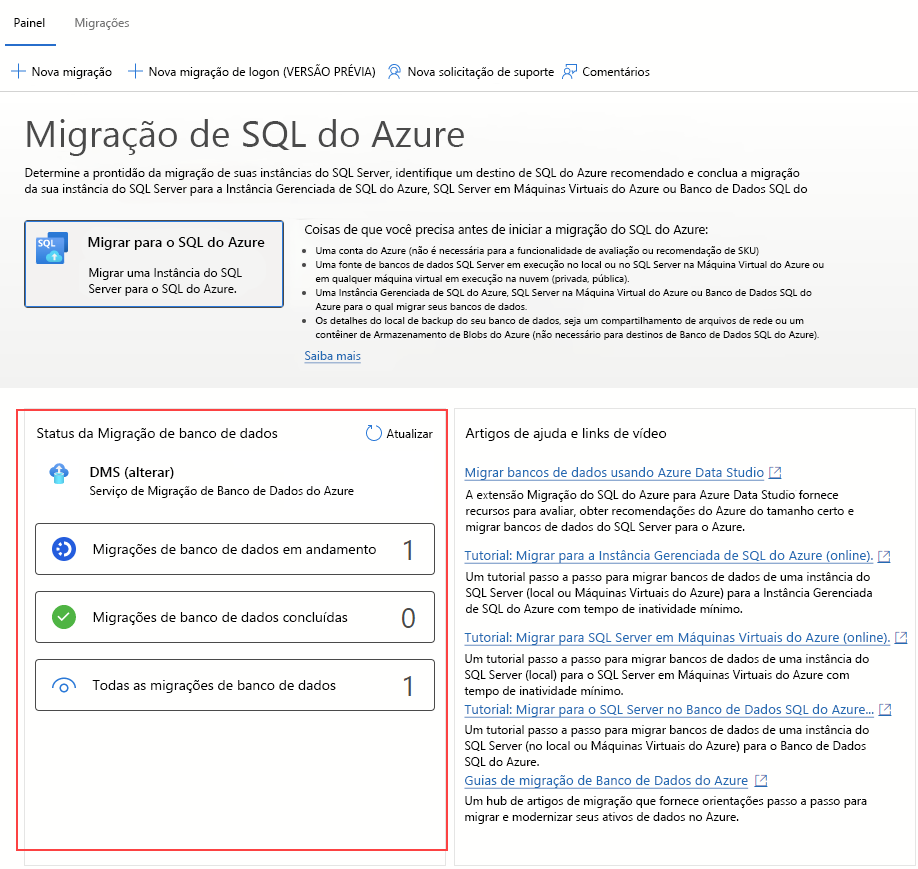This screenshot has height=869, width=918.
Task: Open the external link icon beside Guias de migração
Action: point(762,781)
